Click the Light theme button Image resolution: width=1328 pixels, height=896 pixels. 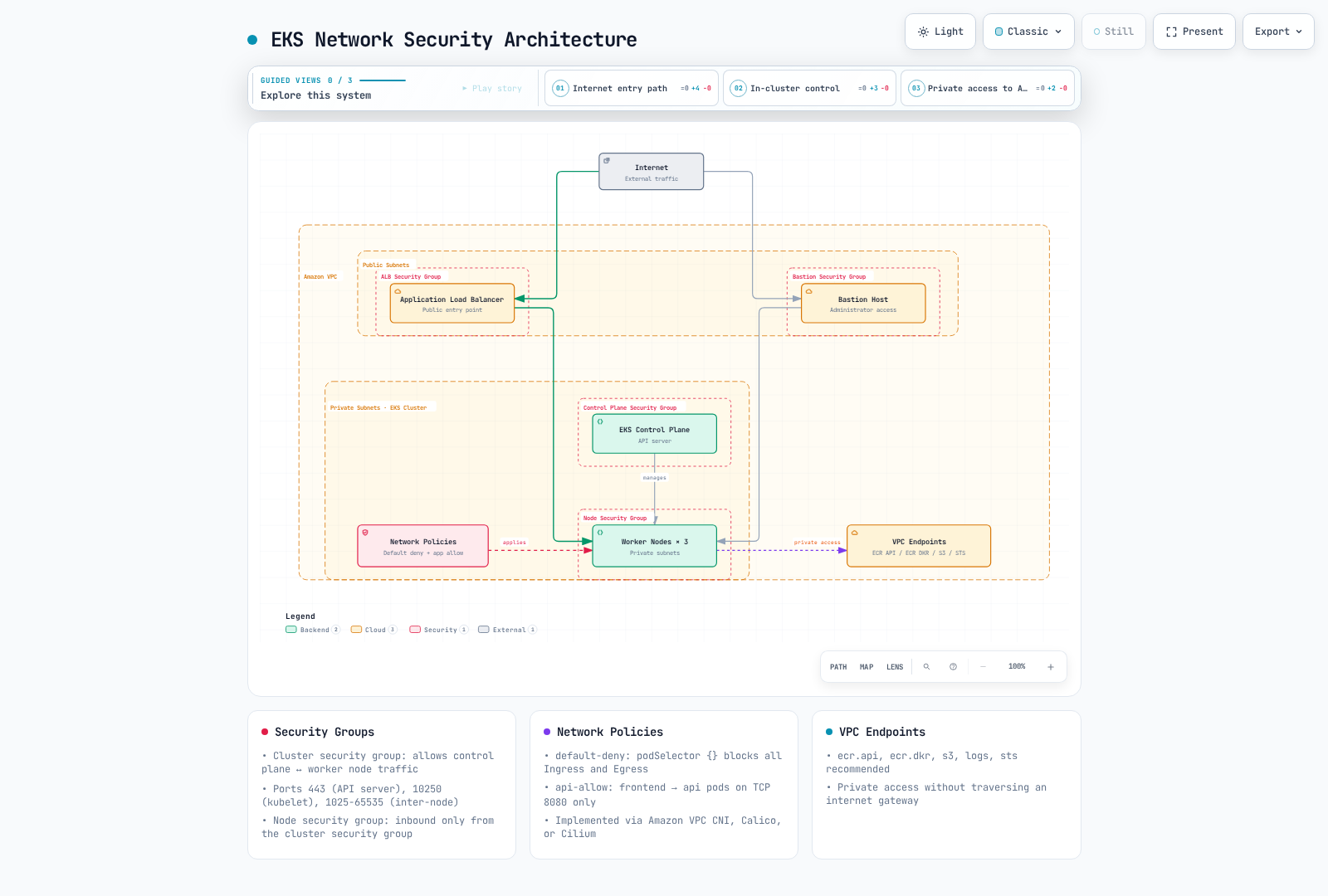(x=940, y=32)
